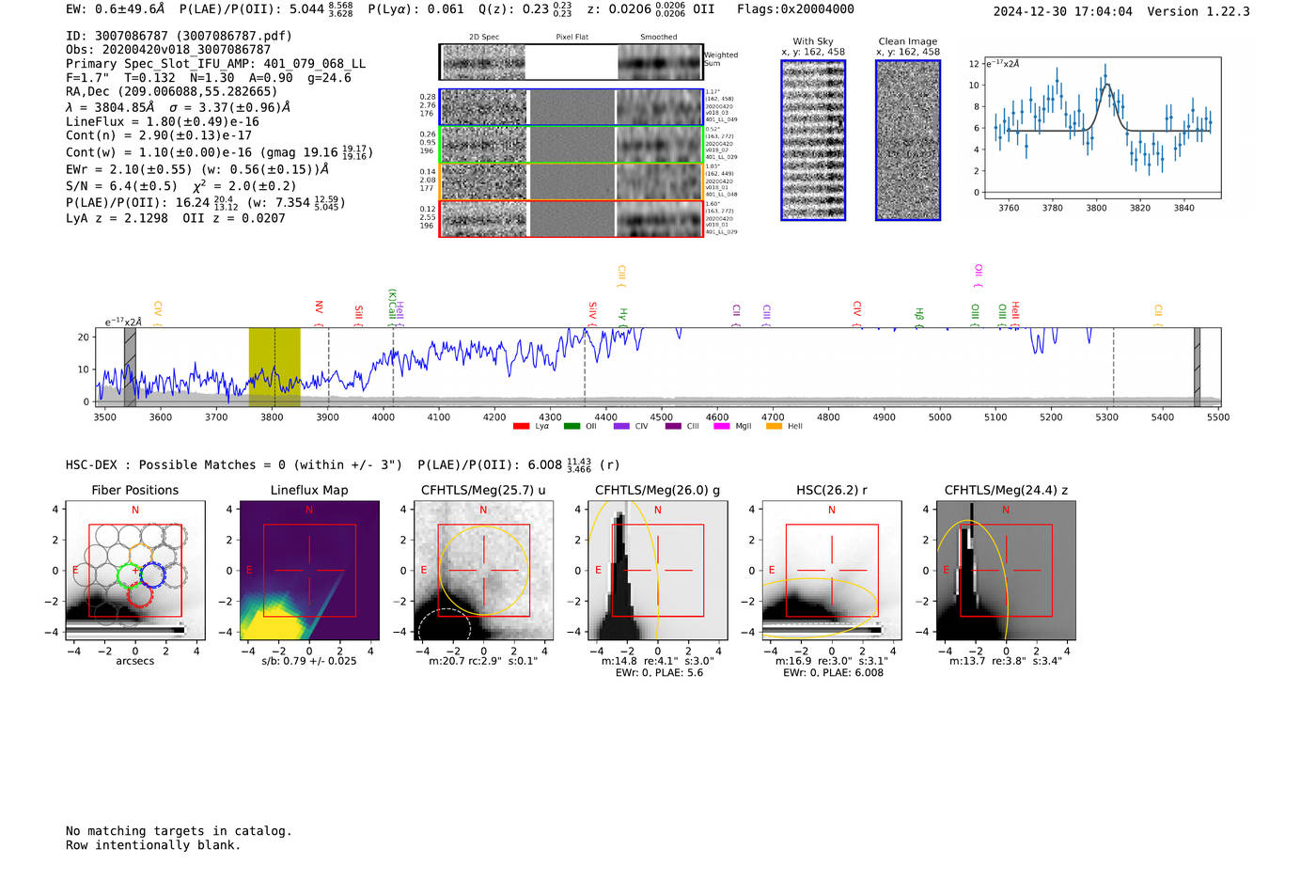1316x896 pixels.
Task: Click the red Lyα legend swatch
Action: (521, 427)
